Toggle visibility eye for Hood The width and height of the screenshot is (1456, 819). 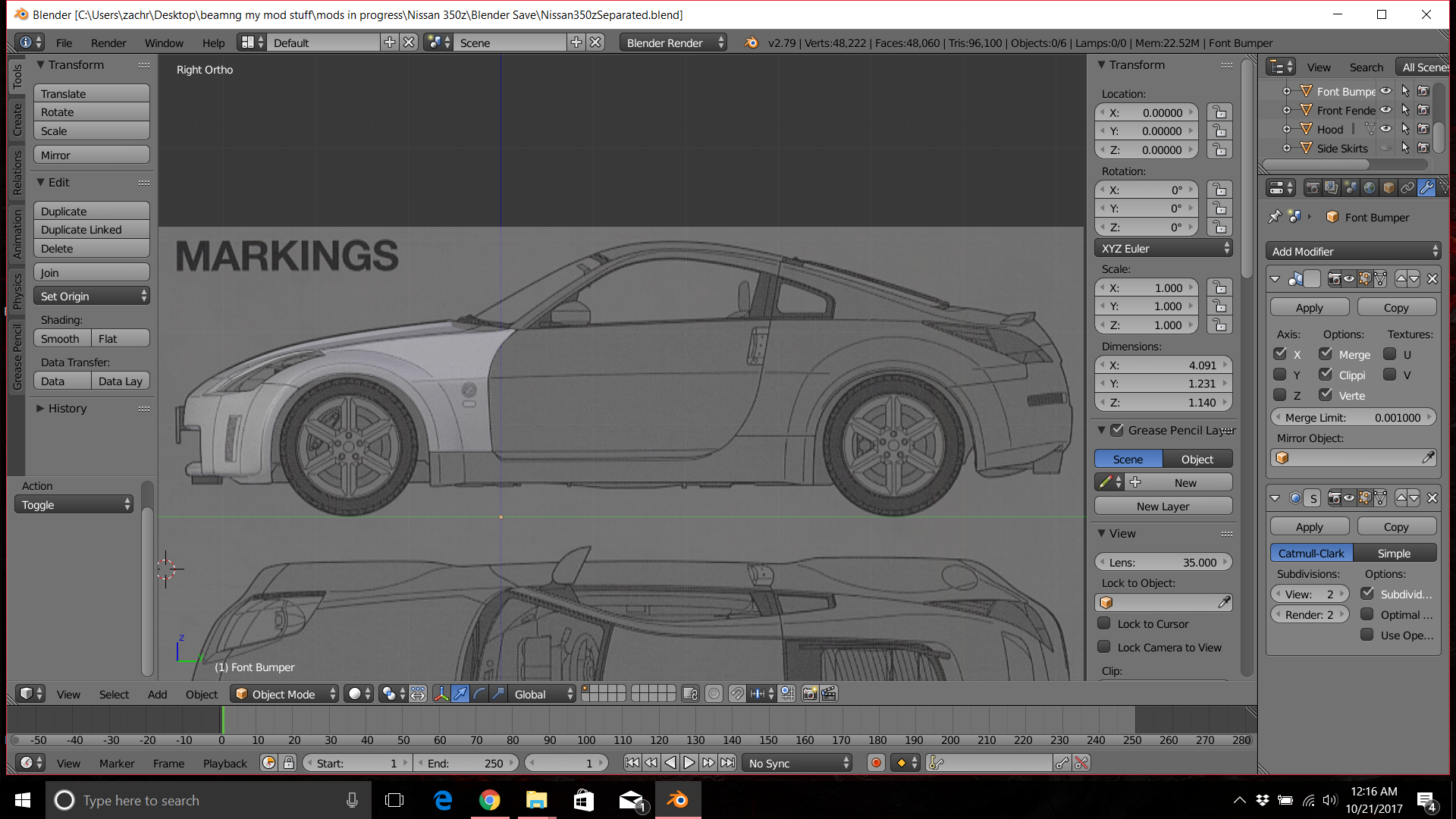(1385, 129)
